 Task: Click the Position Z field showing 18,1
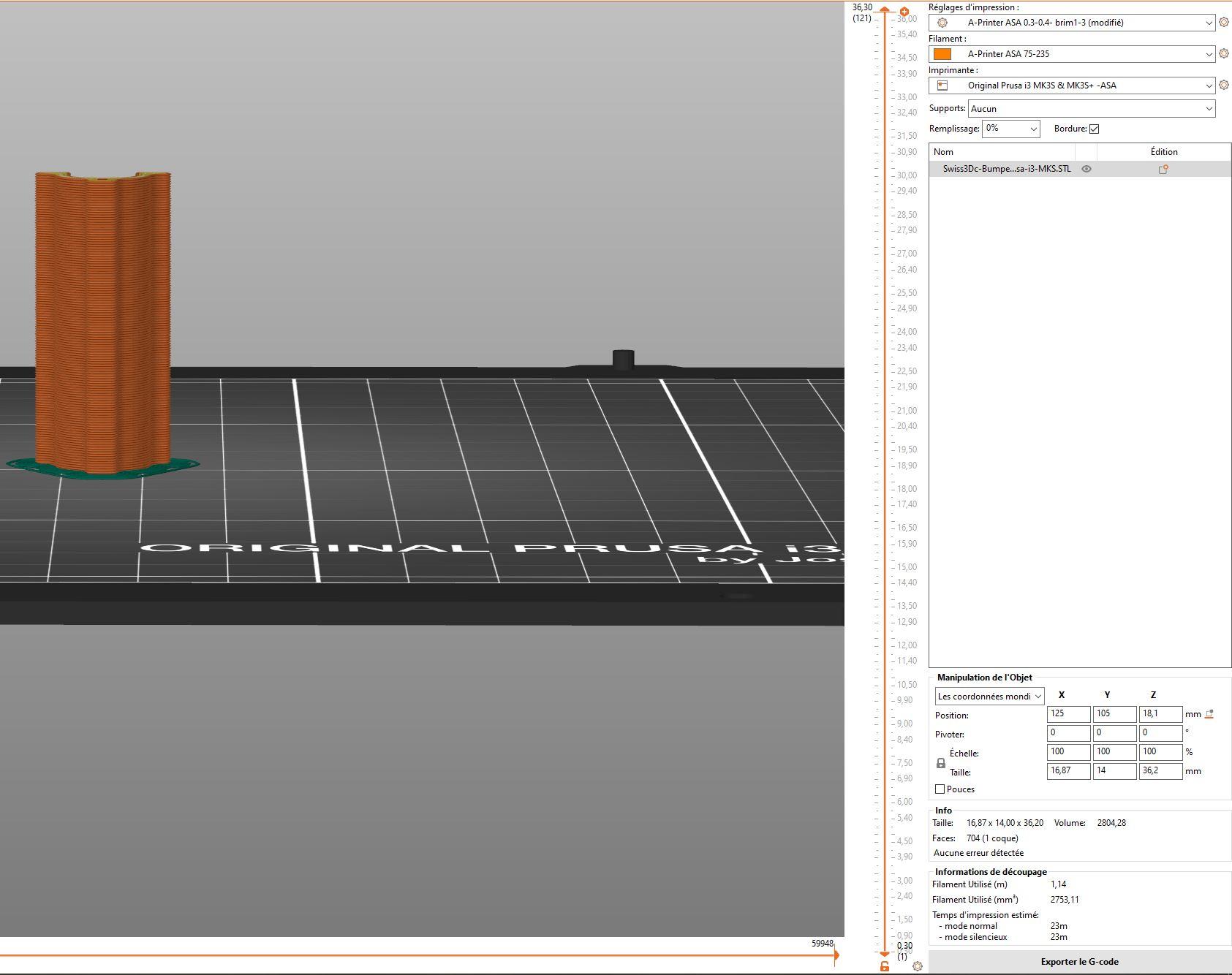coord(1161,714)
